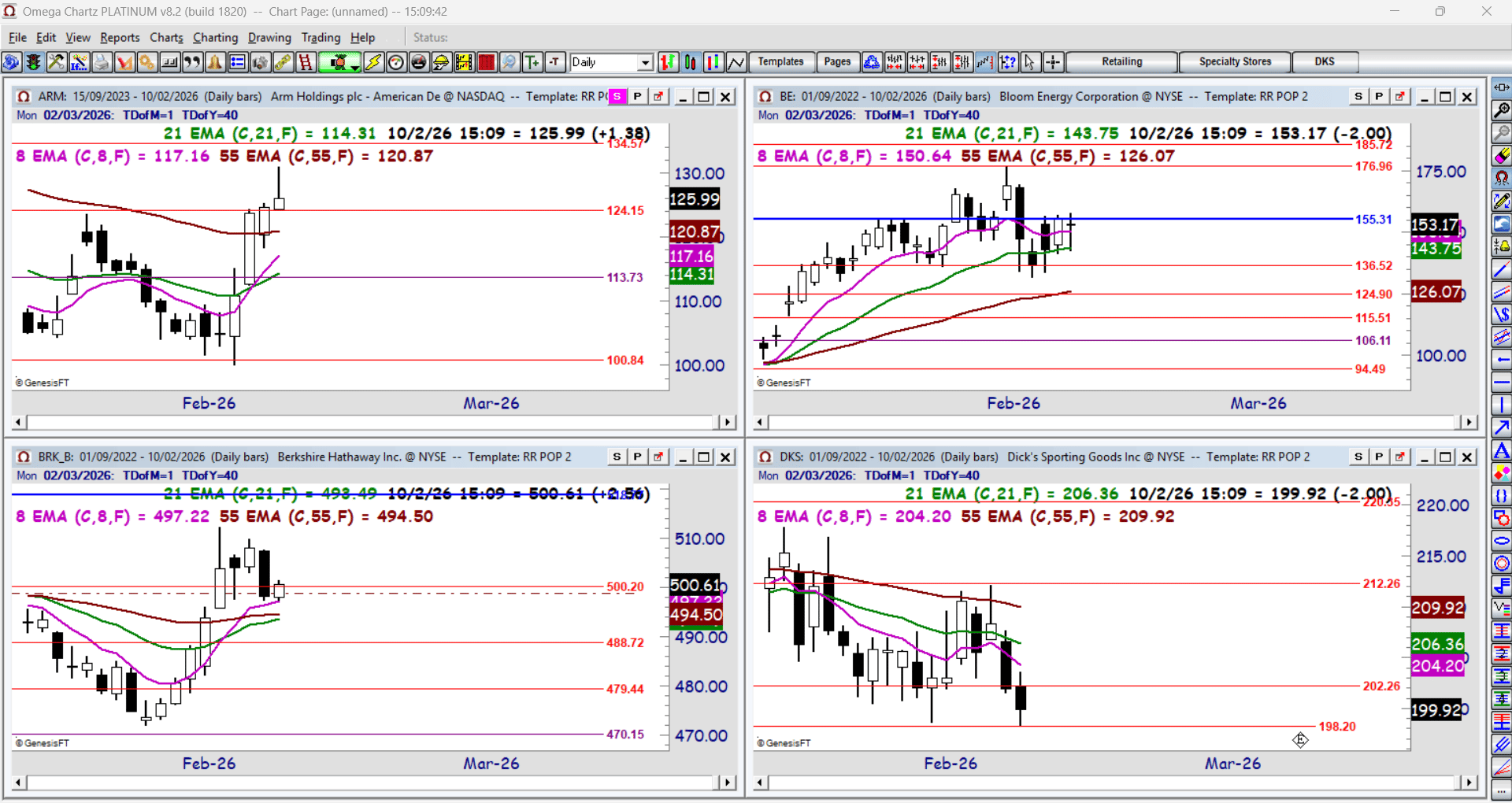The width and height of the screenshot is (1512, 803).
Task: Click the Retailing button
Action: (x=1121, y=62)
